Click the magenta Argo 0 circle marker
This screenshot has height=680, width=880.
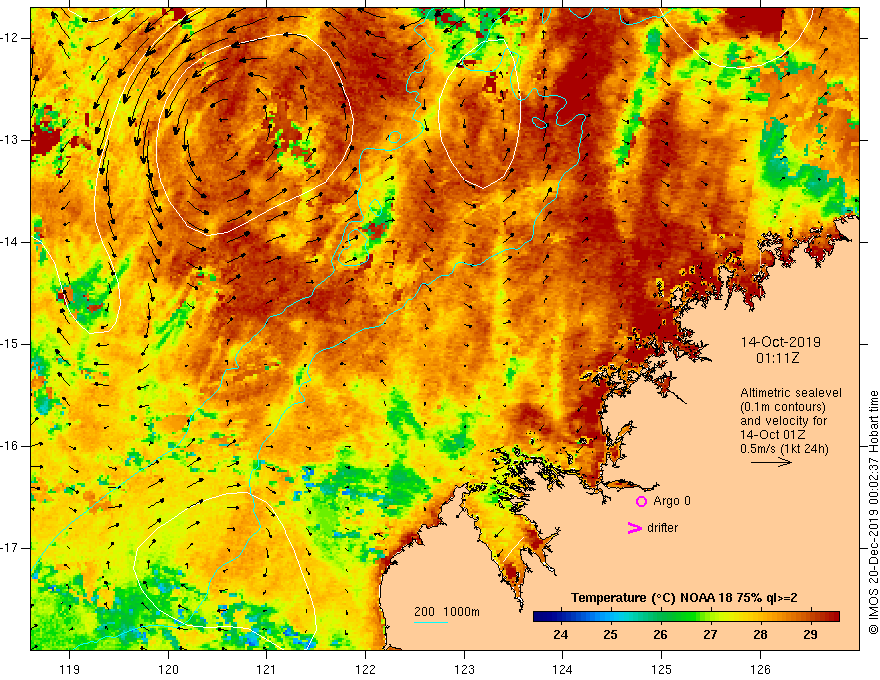click(641, 502)
